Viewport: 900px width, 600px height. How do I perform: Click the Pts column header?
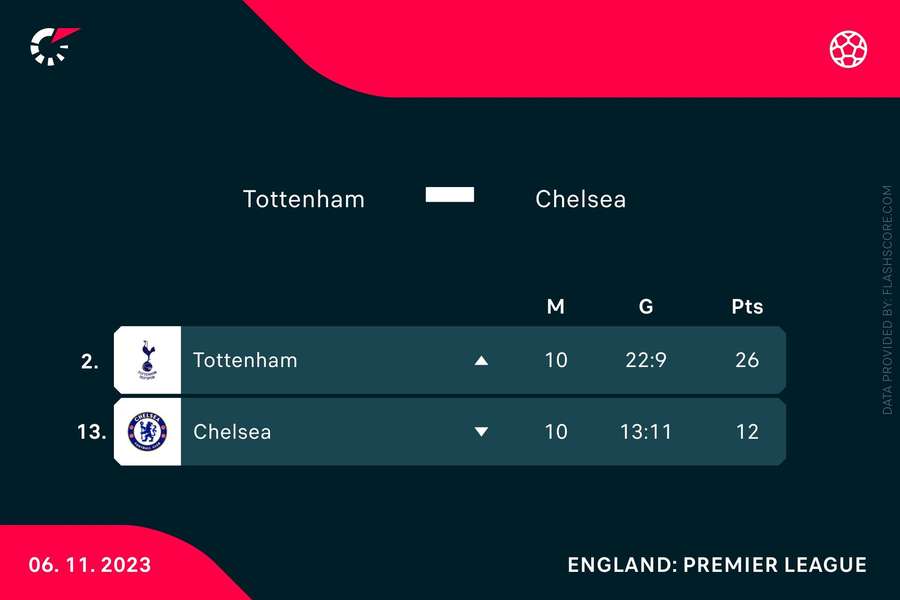[x=747, y=307]
